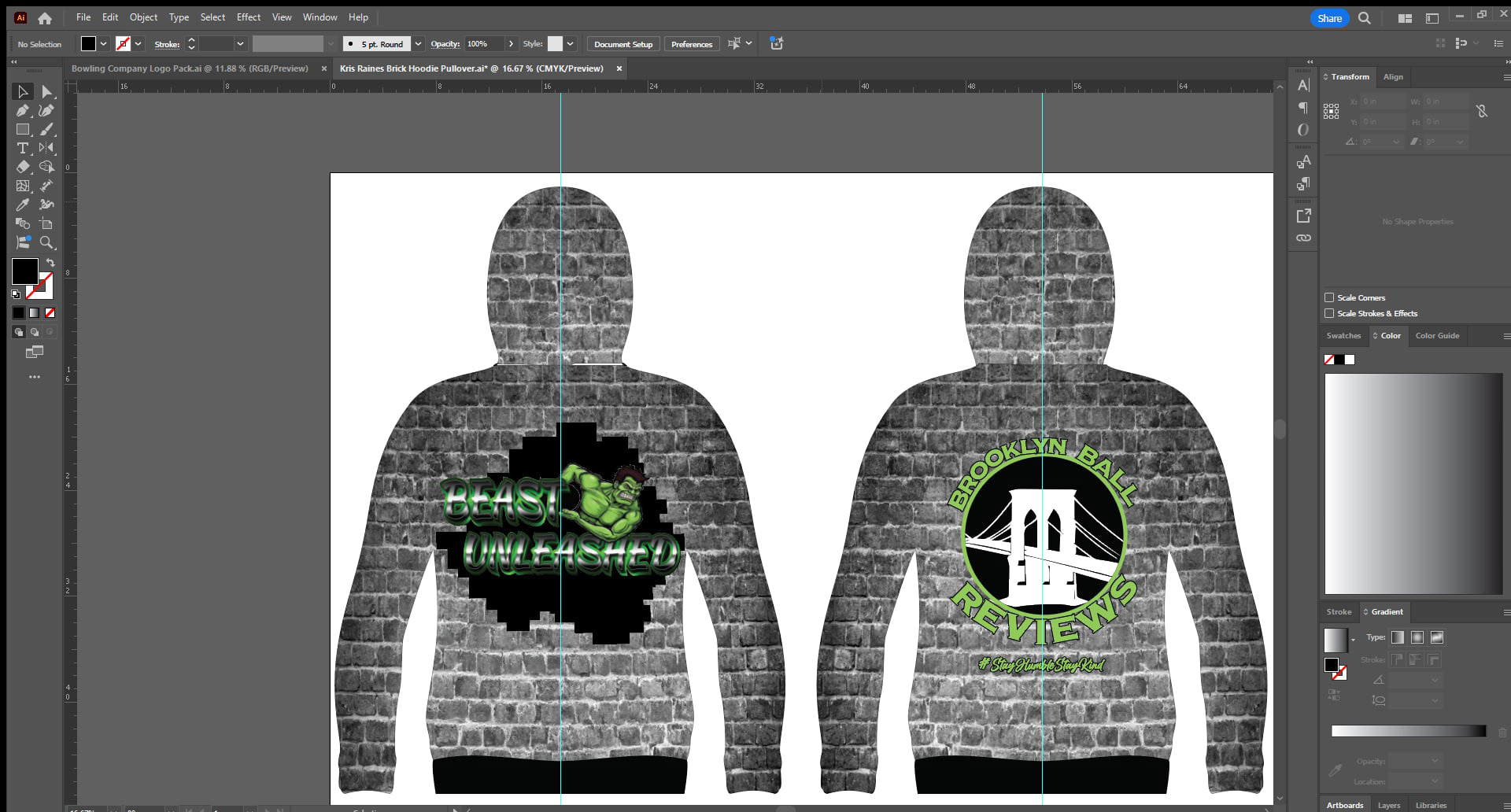Screen dimensions: 1511x812
Task: Click the gradient slider bar
Action: [x=1408, y=731]
